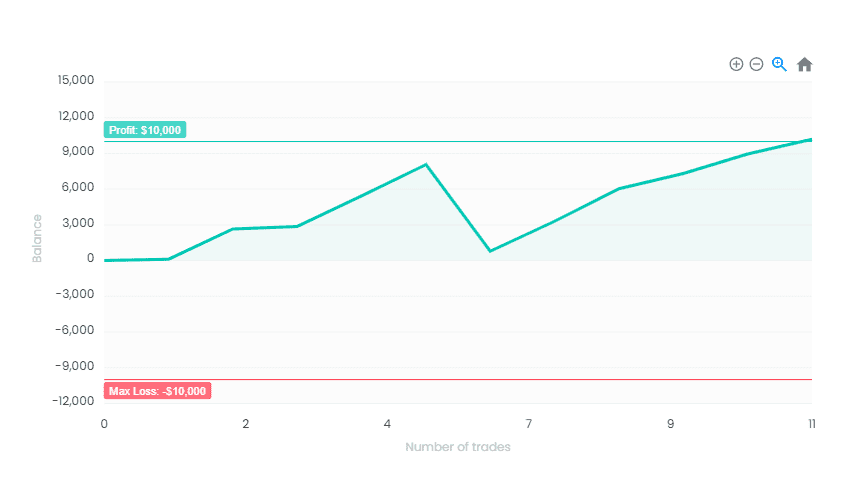Click the line's end point at trade 11
The image size is (843, 486).
811,139
